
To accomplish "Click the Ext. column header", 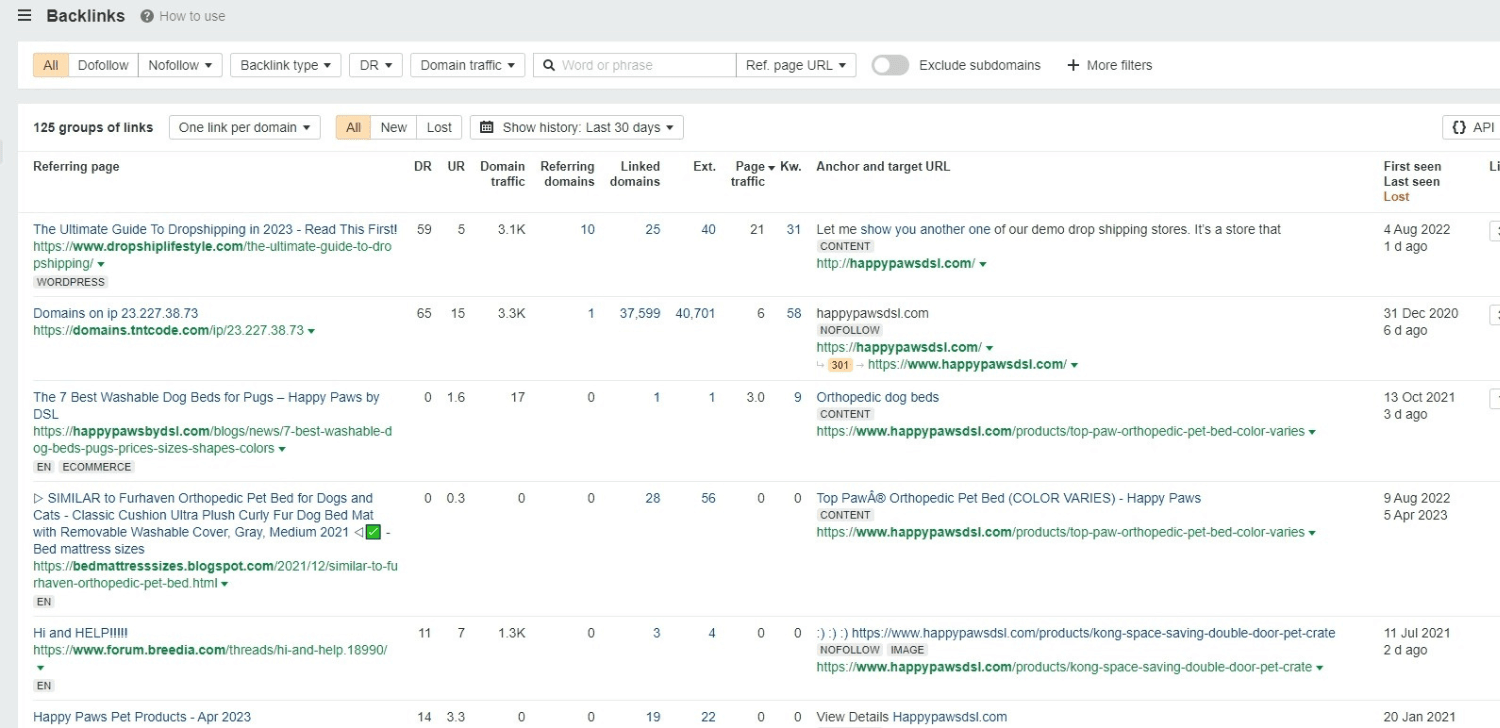I will click(704, 167).
